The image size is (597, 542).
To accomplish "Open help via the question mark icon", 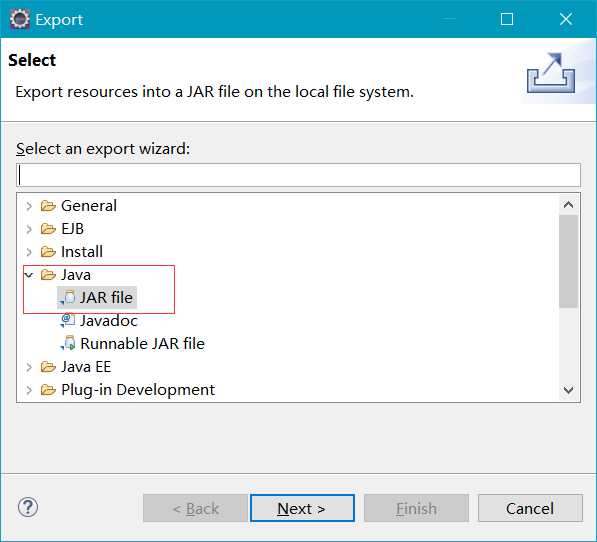I will (x=28, y=507).
